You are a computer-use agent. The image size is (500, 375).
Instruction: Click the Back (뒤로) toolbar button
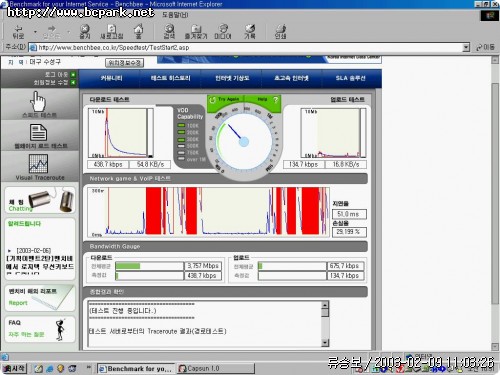(18, 32)
